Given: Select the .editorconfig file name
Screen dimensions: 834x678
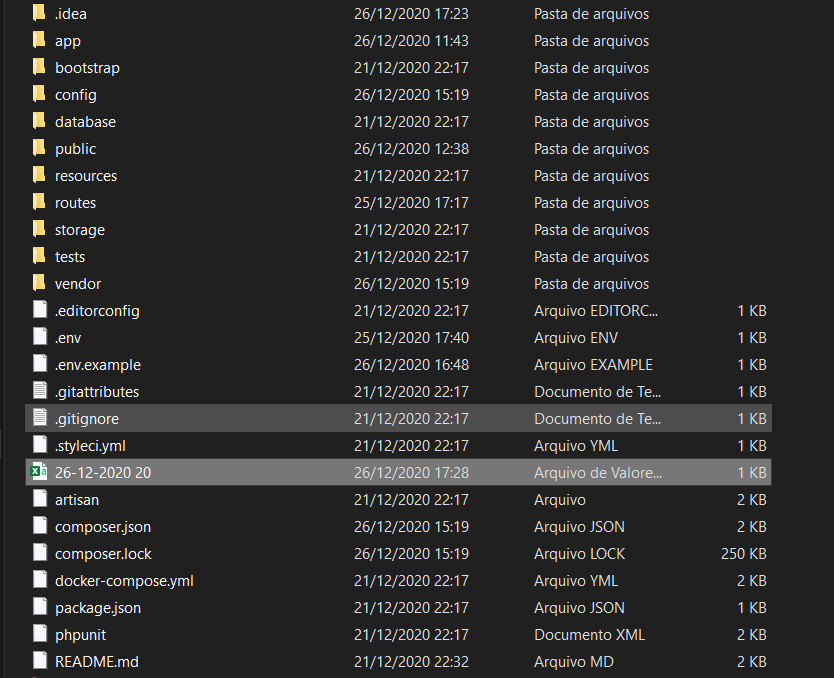Looking at the screenshot, I should 97,311.
